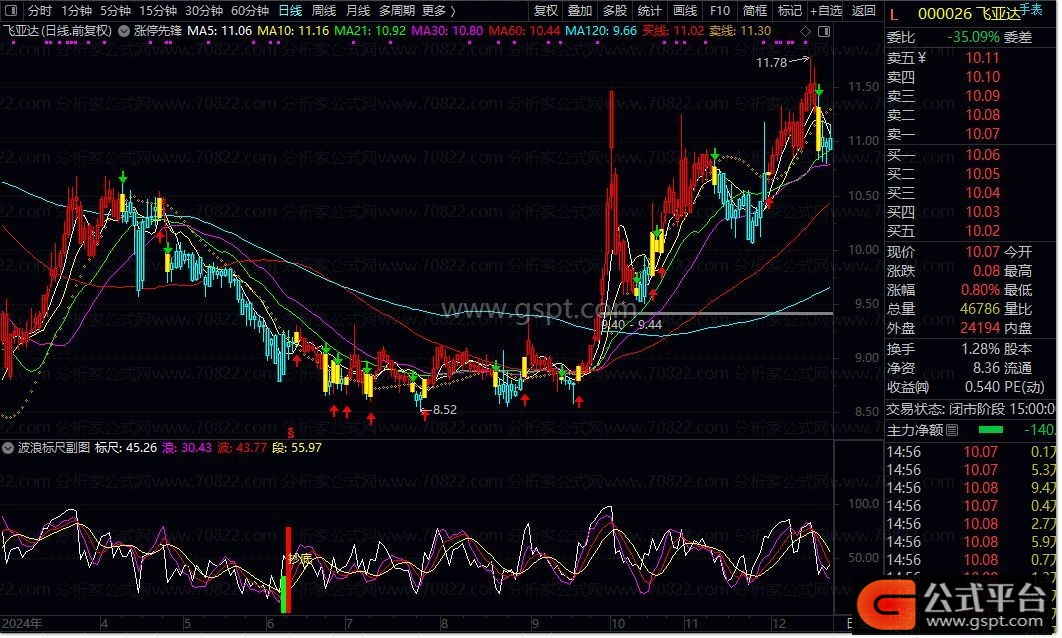Select the 15分钟 period tab

158,11
